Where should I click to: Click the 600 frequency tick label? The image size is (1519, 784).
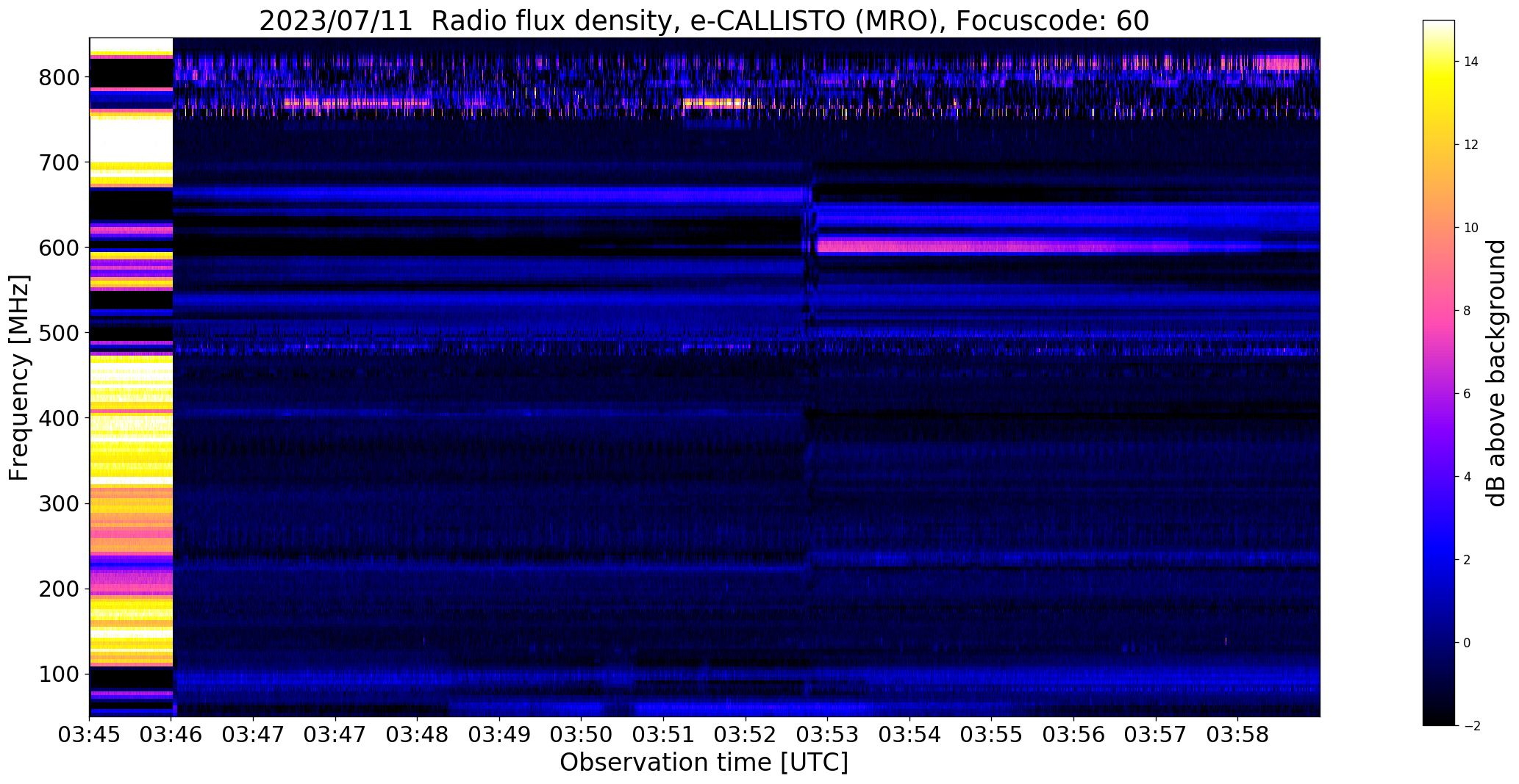click(60, 248)
